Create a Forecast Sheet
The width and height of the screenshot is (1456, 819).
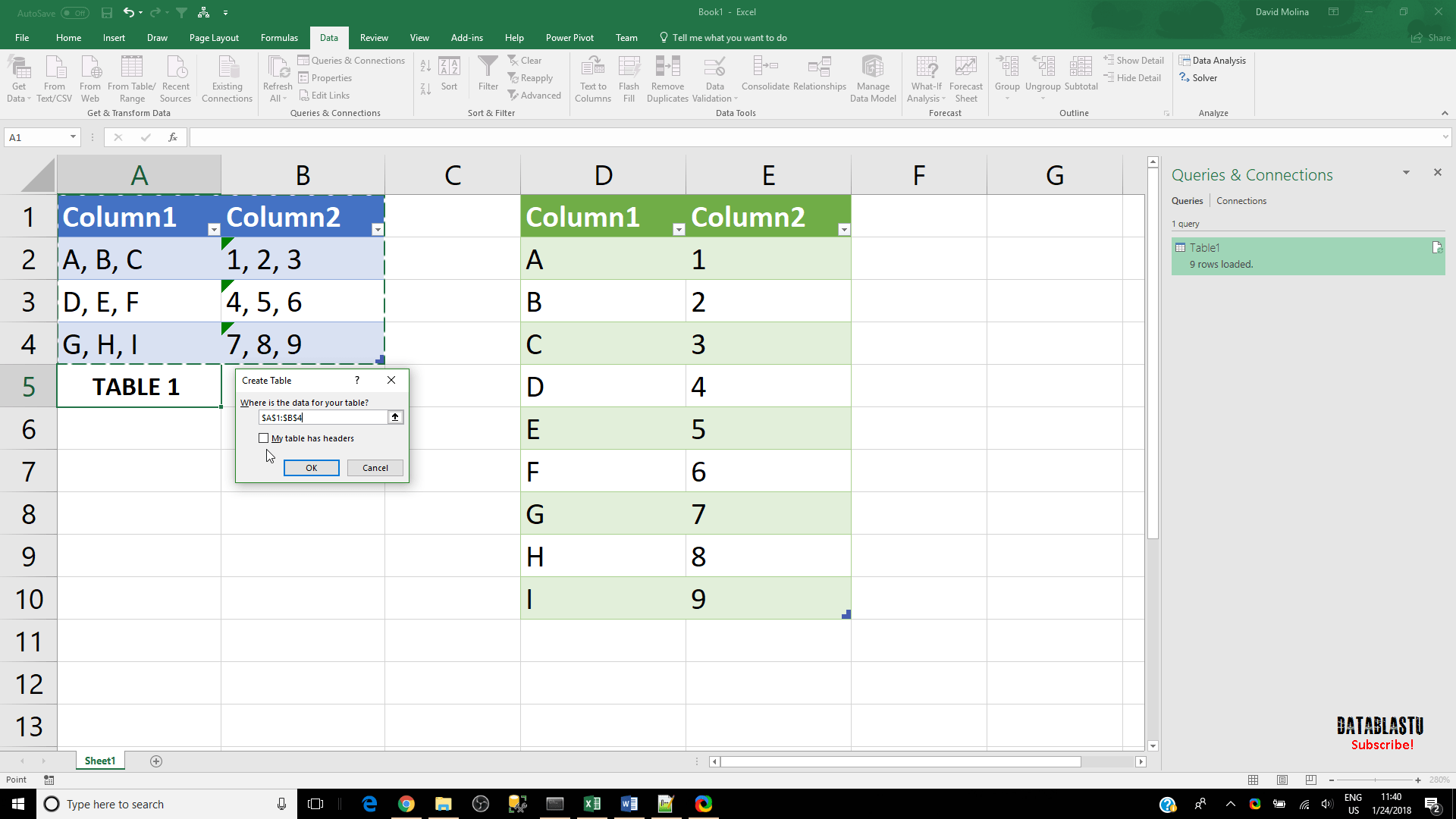pyautogui.click(x=966, y=78)
